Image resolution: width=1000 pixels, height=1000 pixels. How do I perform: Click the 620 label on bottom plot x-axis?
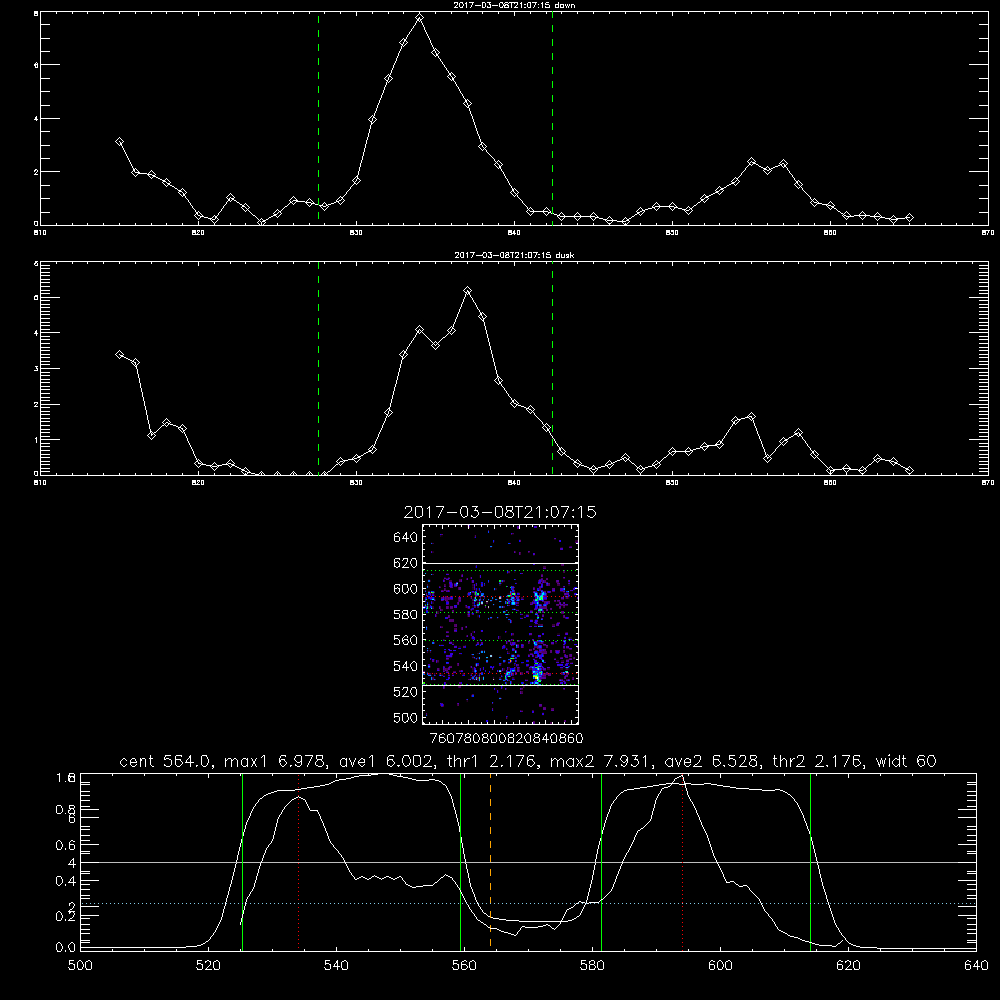848,966
